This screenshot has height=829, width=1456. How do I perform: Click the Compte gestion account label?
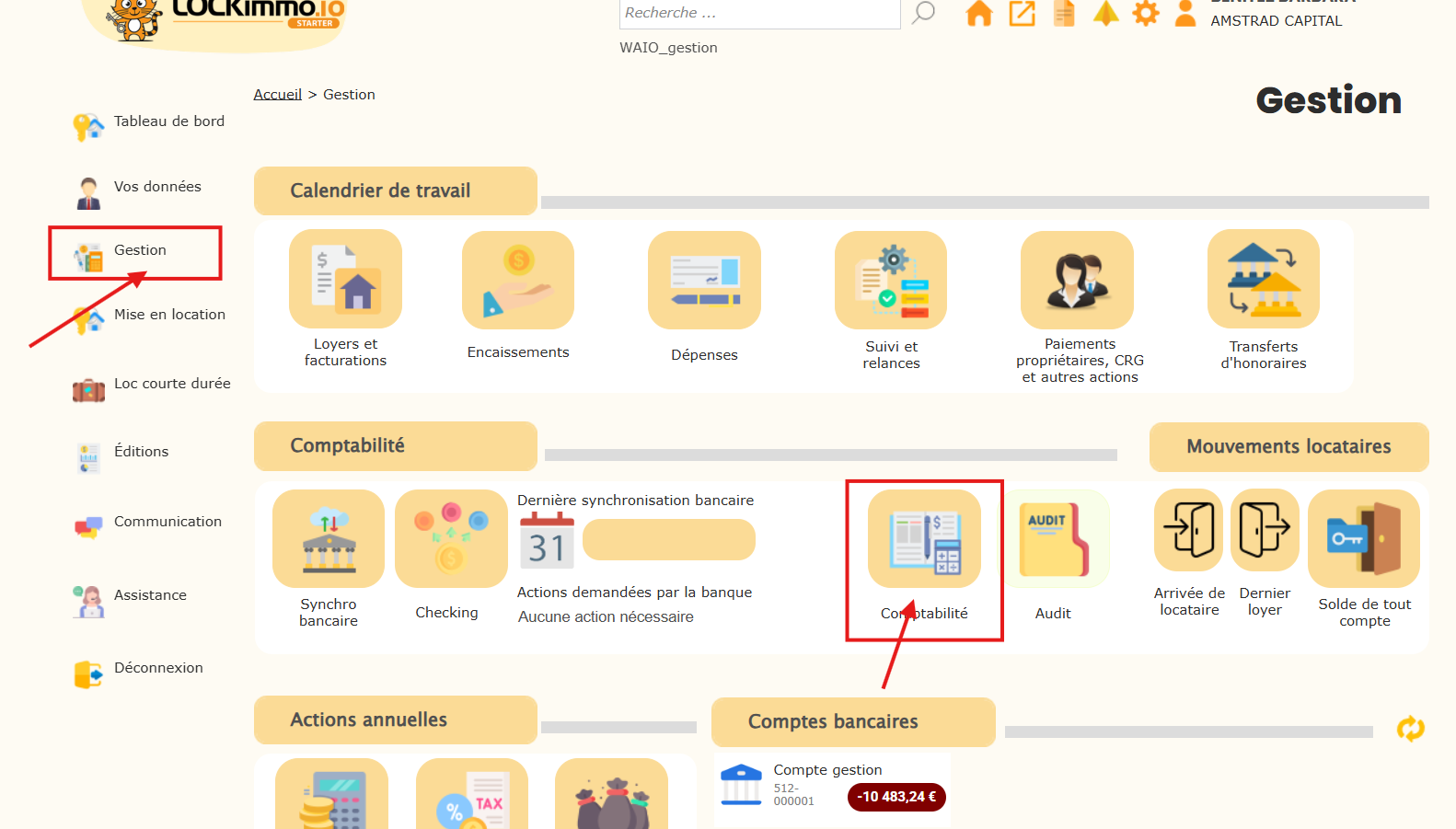827,770
